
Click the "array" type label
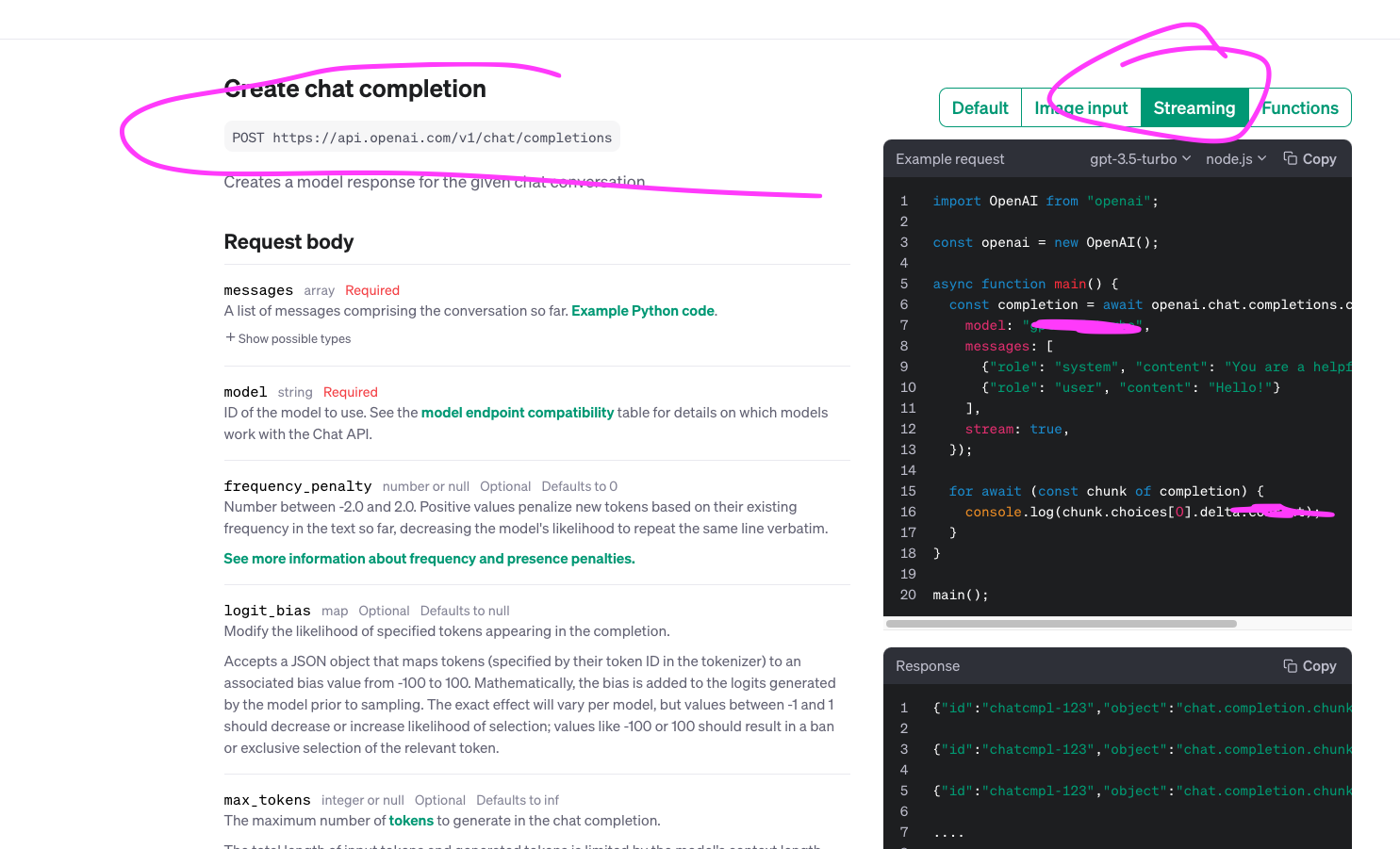click(x=320, y=290)
